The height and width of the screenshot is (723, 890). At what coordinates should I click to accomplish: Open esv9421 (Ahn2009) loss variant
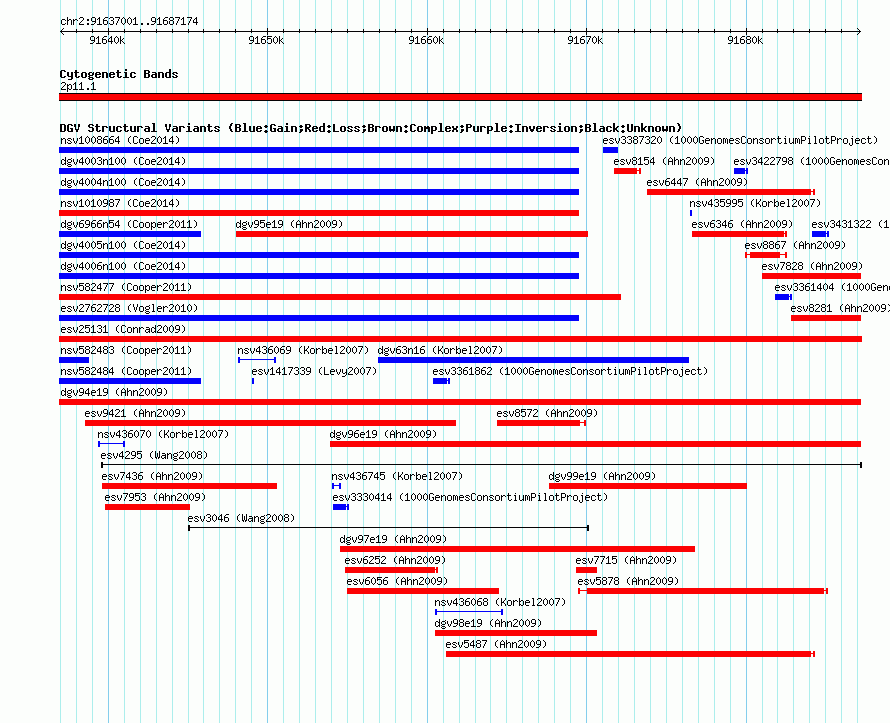270,423
